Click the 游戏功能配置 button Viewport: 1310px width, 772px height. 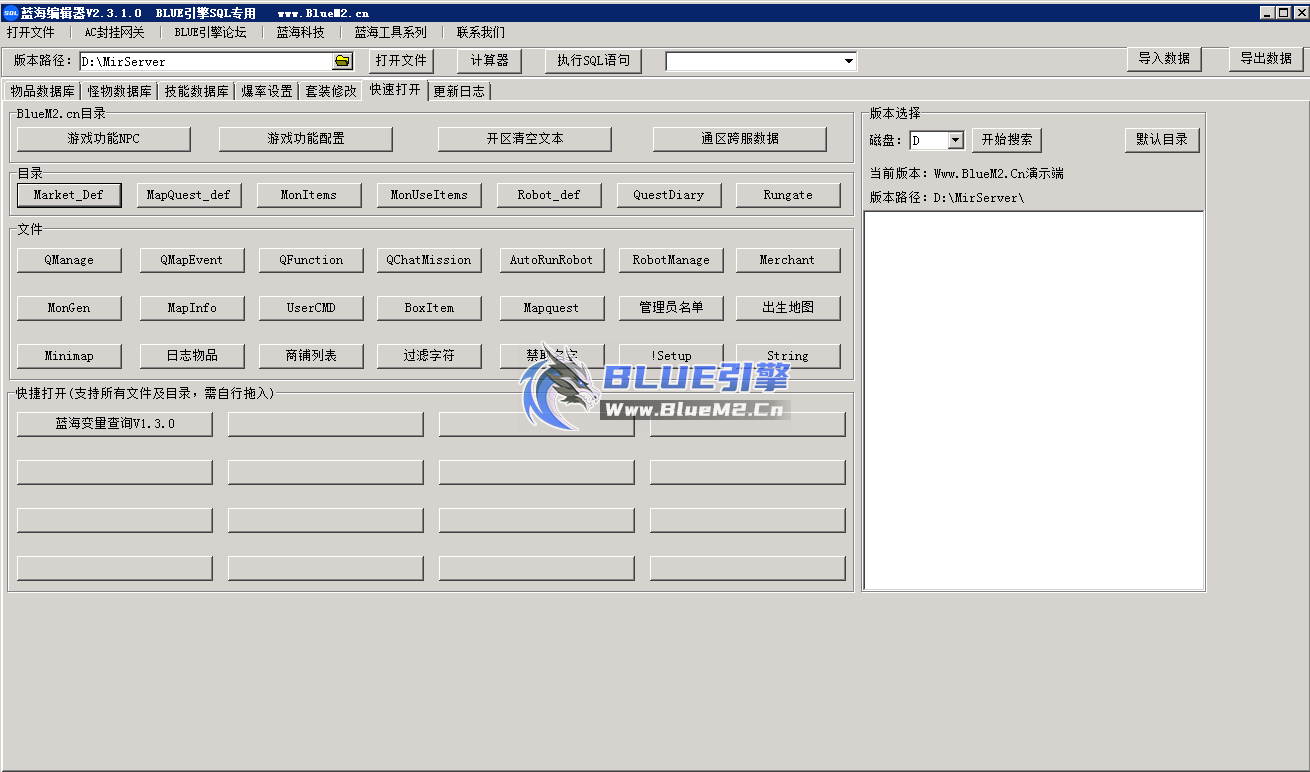tap(306, 139)
